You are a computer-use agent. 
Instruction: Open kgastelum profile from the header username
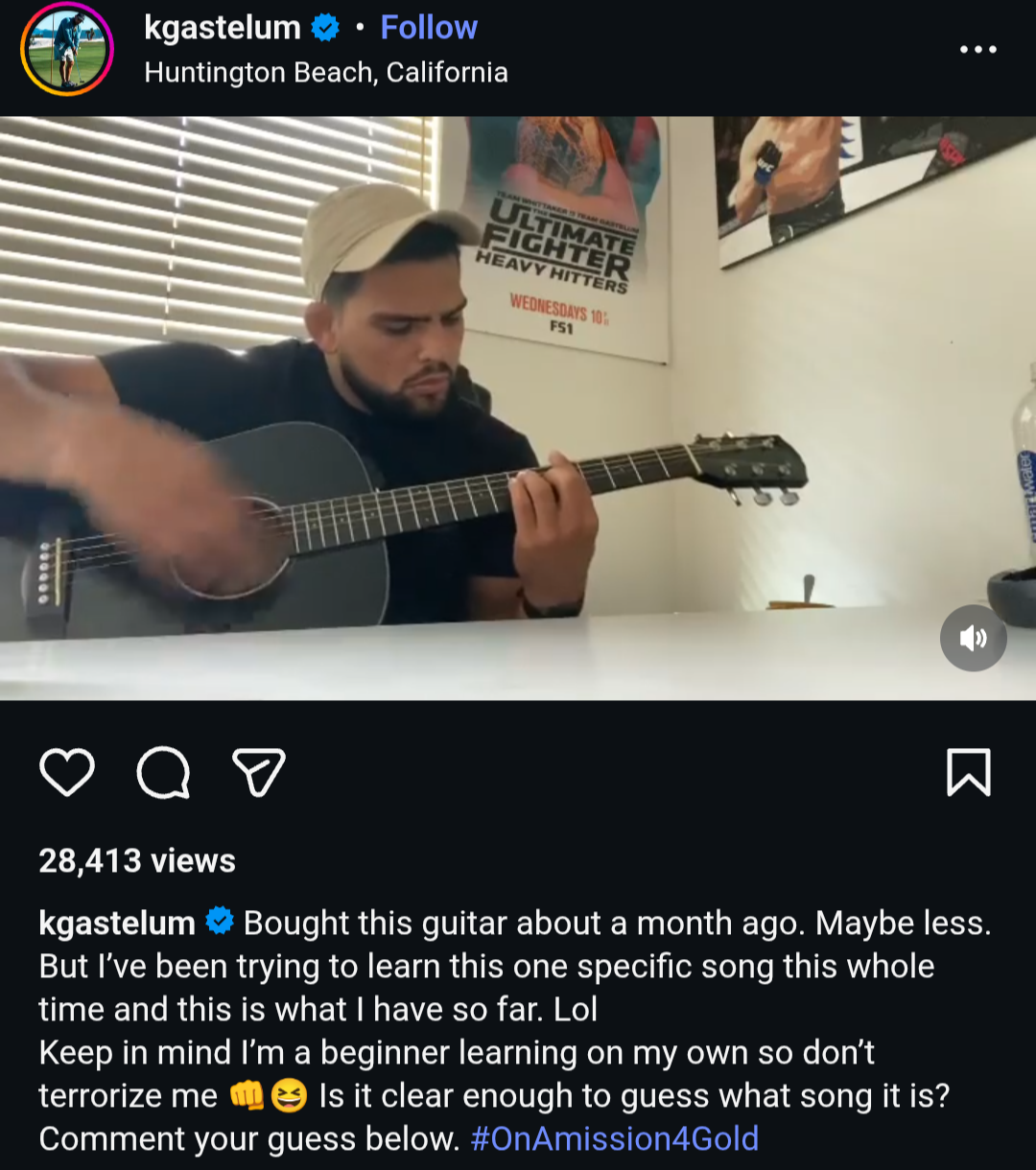223,28
